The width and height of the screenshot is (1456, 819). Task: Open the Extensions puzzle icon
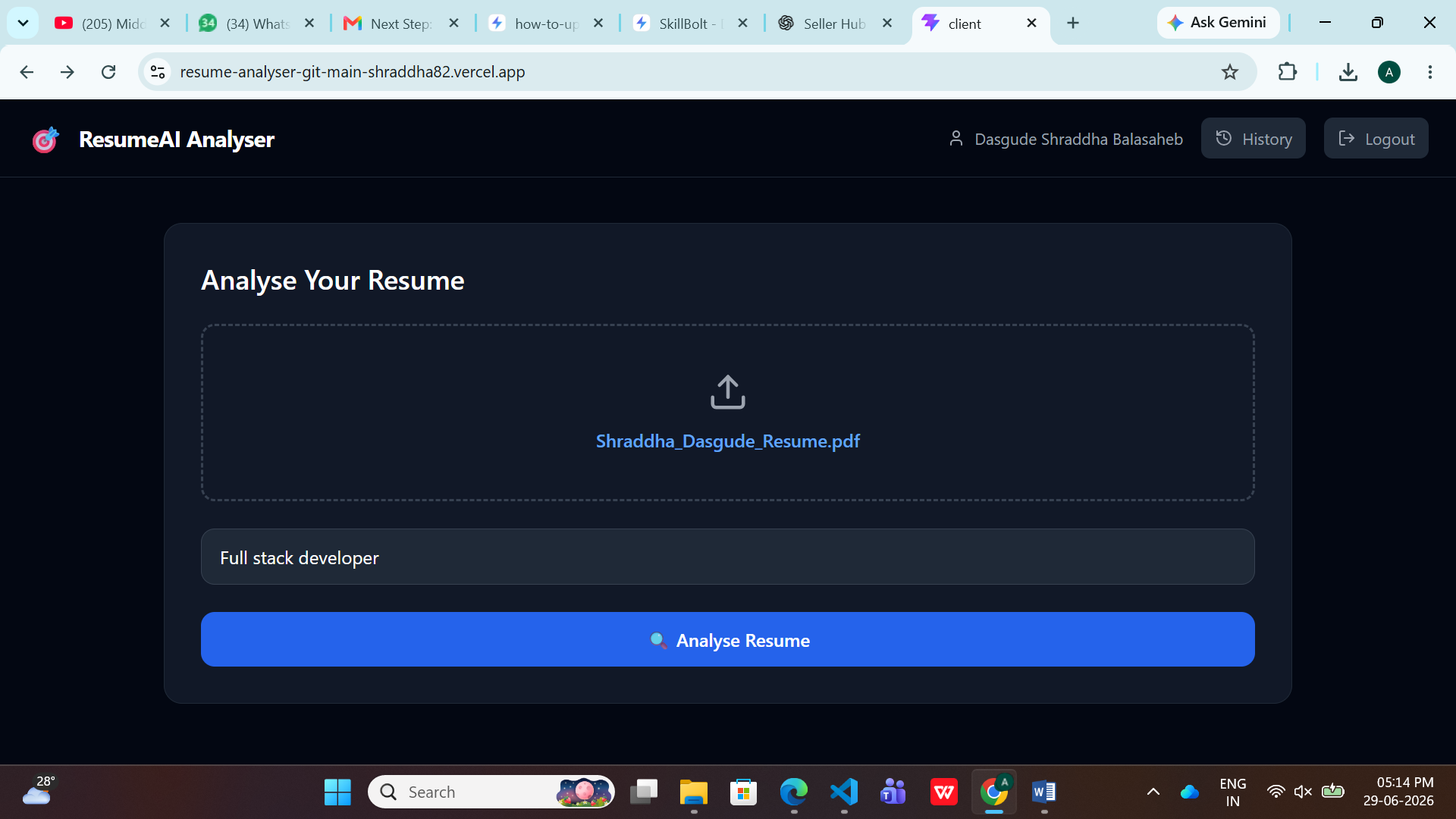[1288, 72]
